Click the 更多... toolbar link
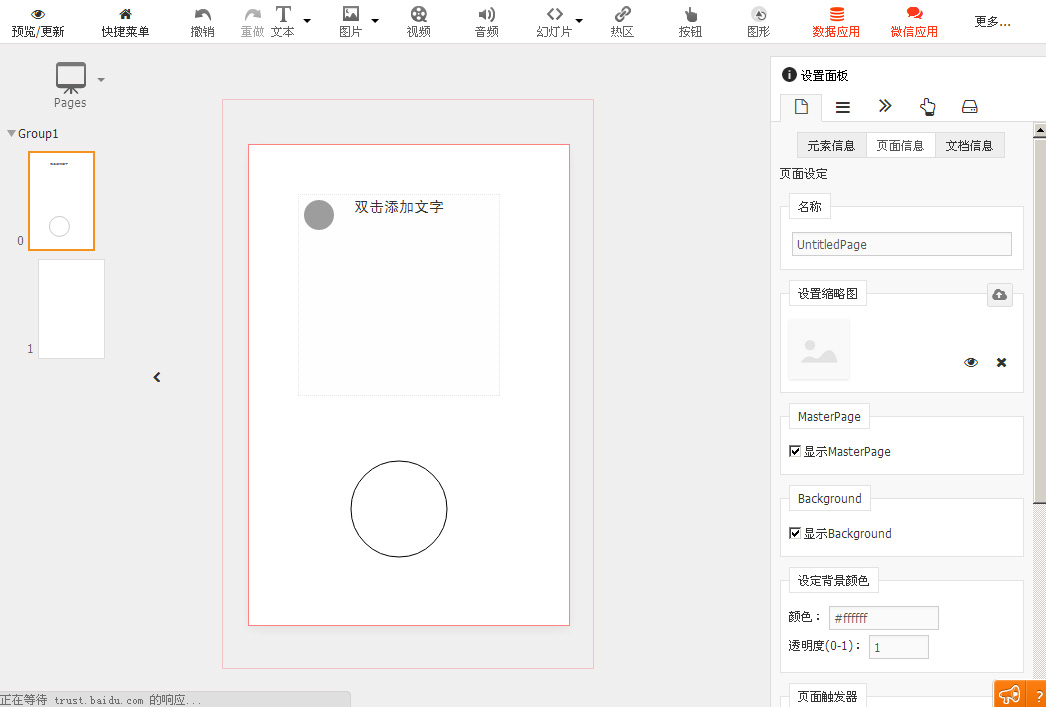The width and height of the screenshot is (1046, 707). click(x=992, y=22)
